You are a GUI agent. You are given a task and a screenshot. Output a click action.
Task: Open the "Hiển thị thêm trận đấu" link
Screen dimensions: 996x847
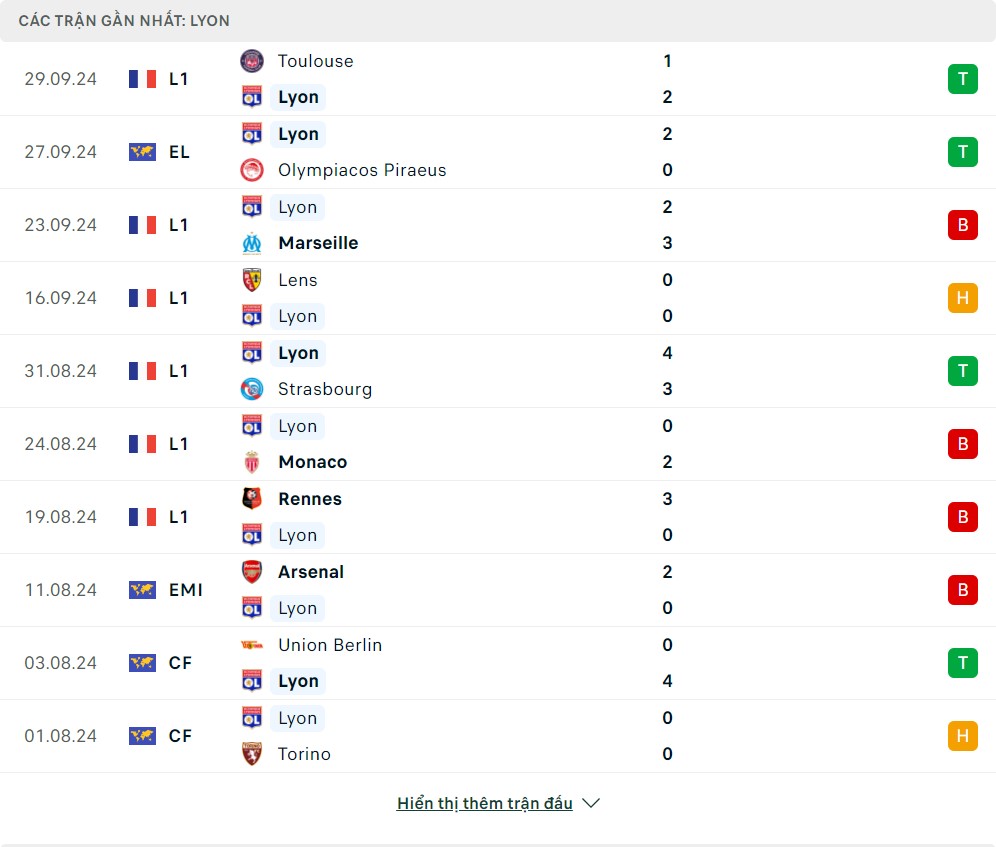pos(485,803)
